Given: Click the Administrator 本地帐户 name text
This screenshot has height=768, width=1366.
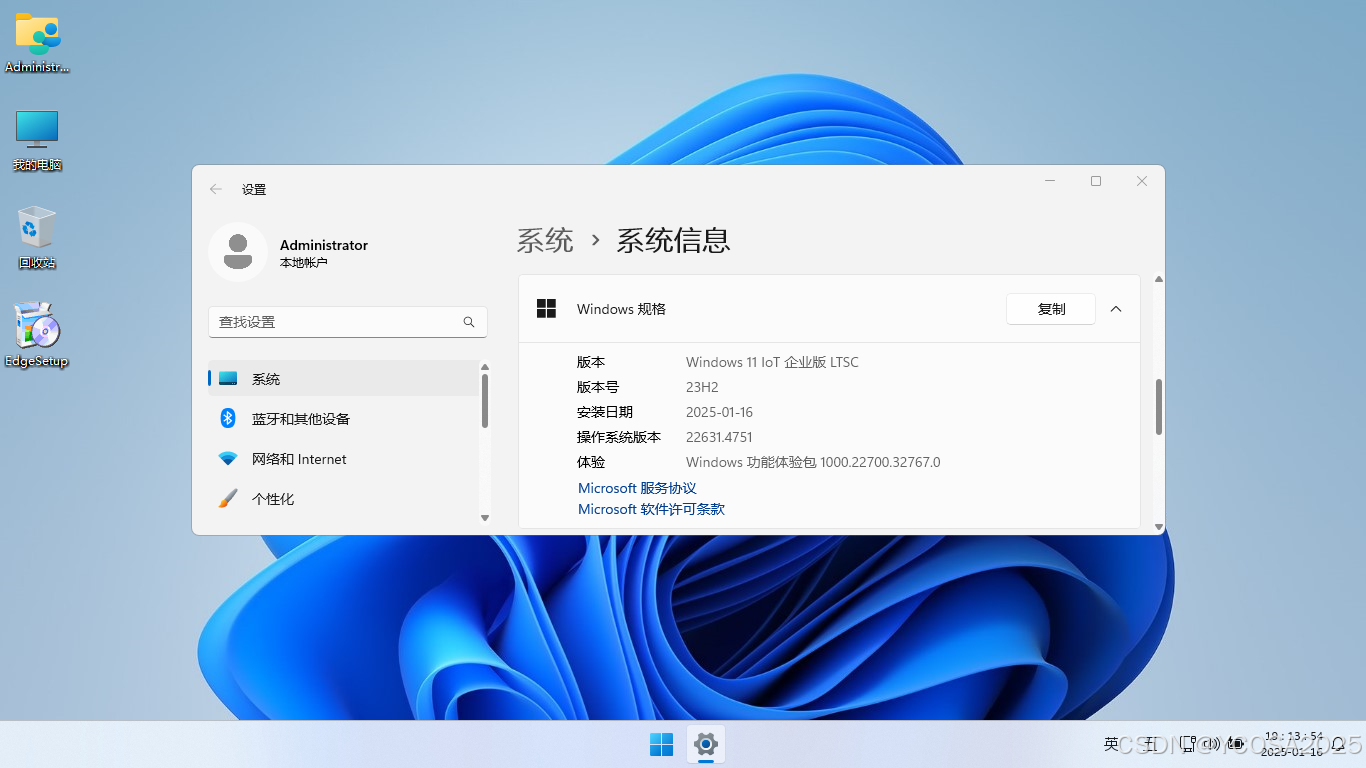Looking at the screenshot, I should (x=324, y=253).
